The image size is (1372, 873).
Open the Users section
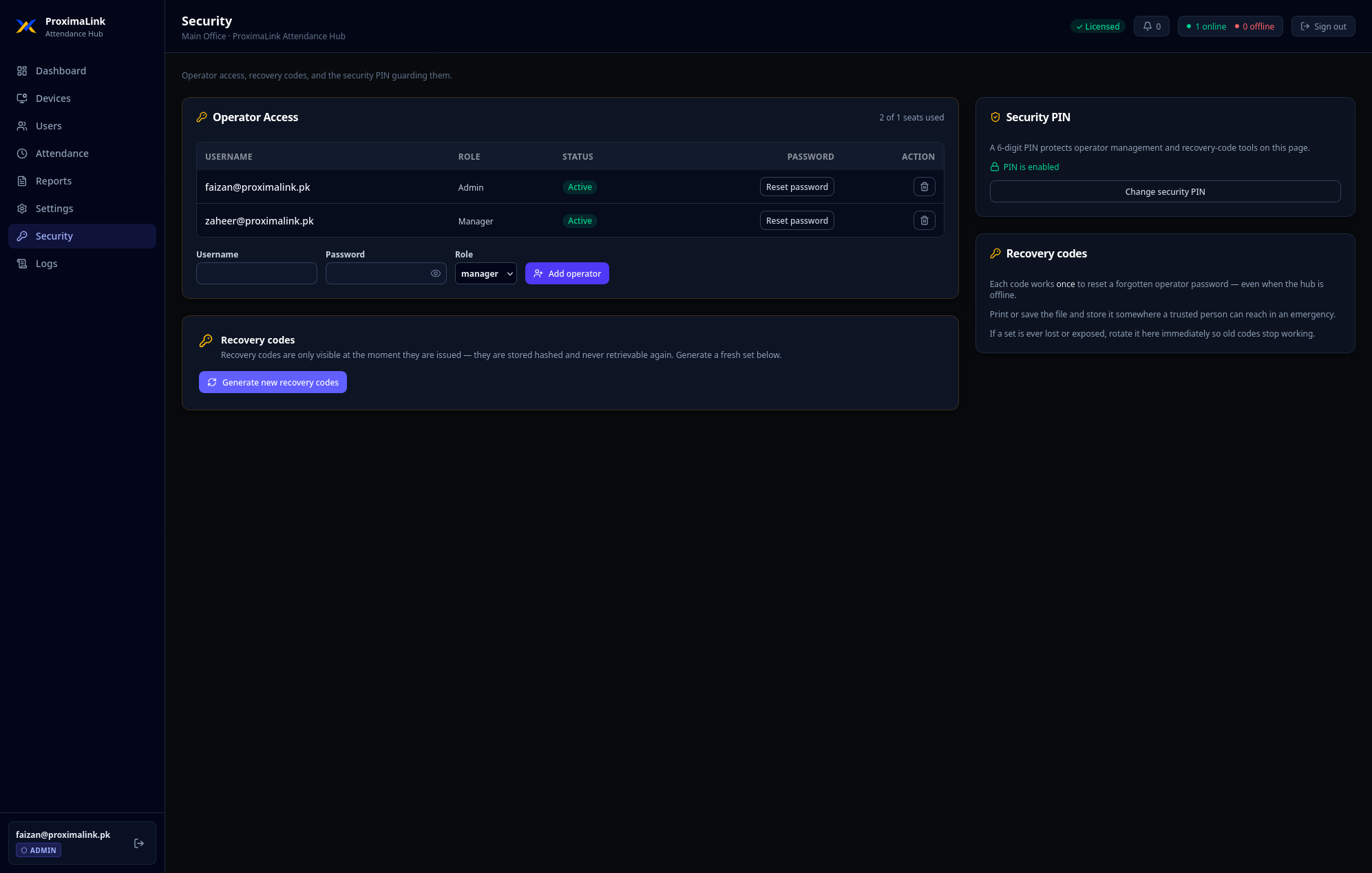pyautogui.click(x=82, y=126)
